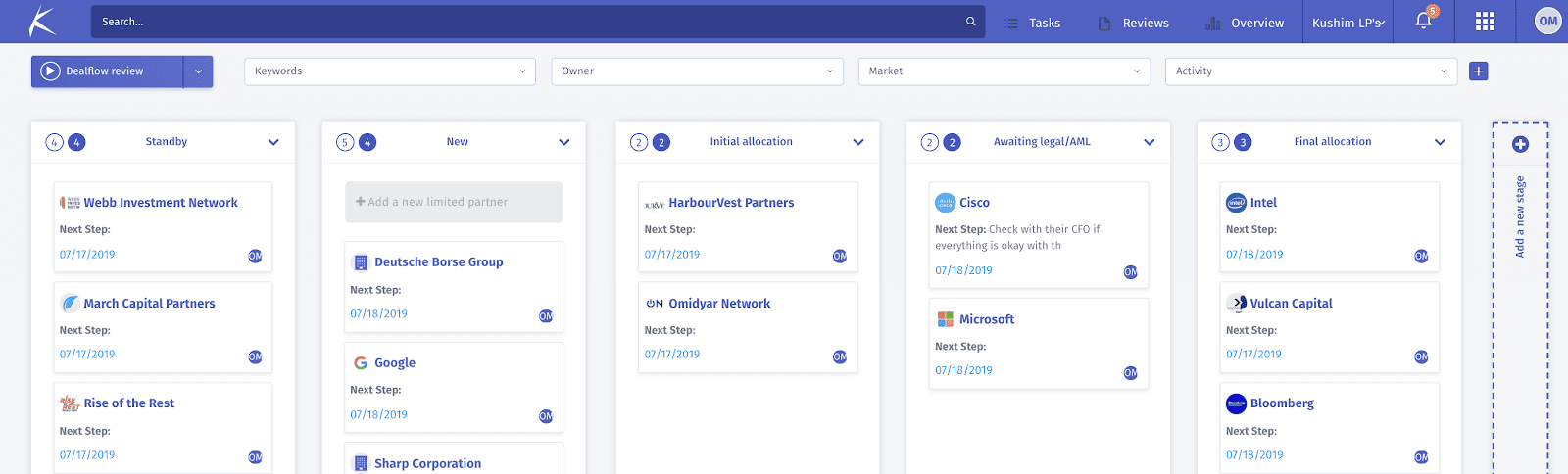
Task: Click Cisco's Next Step note text
Action: (x=1017, y=238)
